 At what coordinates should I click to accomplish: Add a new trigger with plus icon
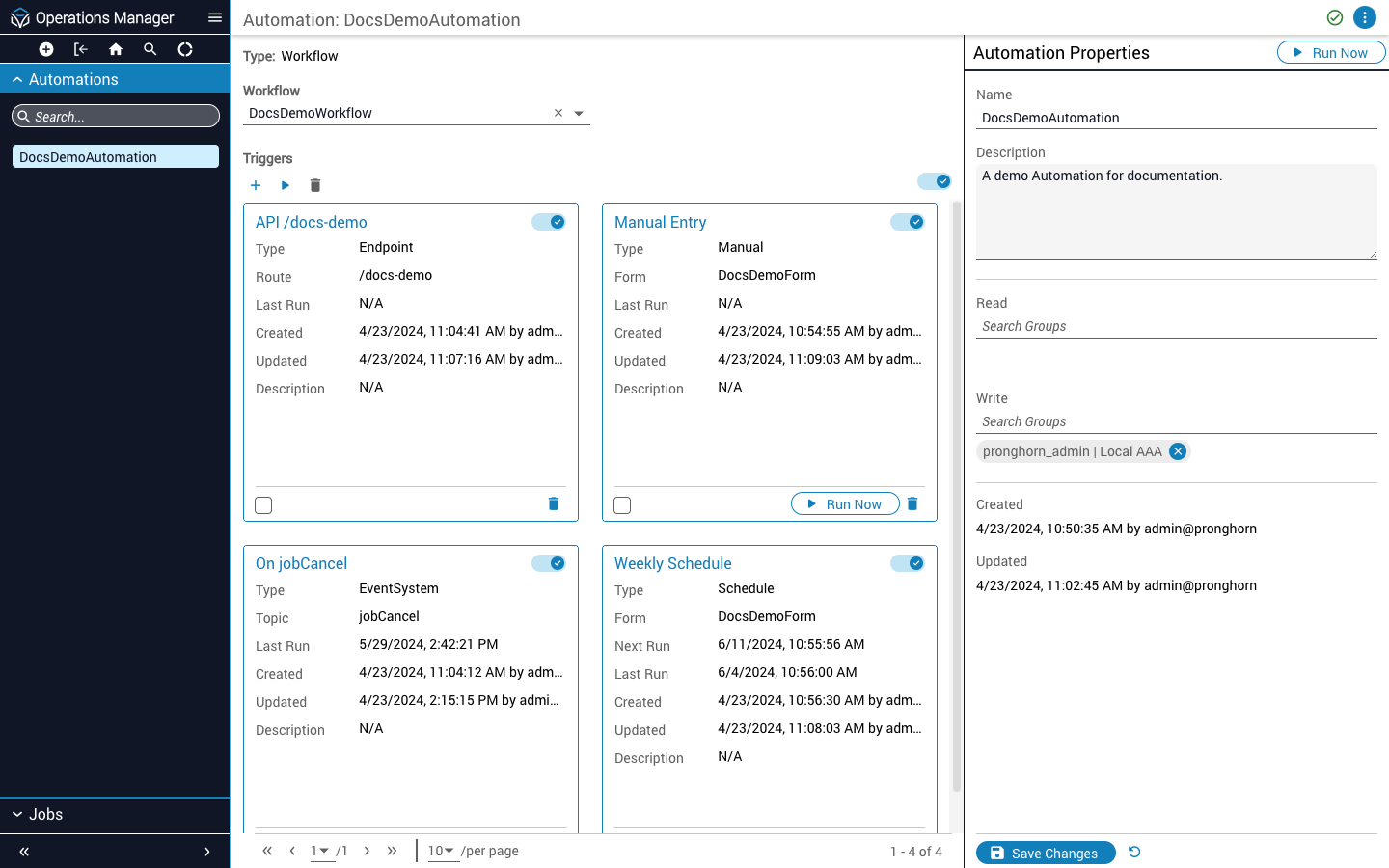(256, 185)
